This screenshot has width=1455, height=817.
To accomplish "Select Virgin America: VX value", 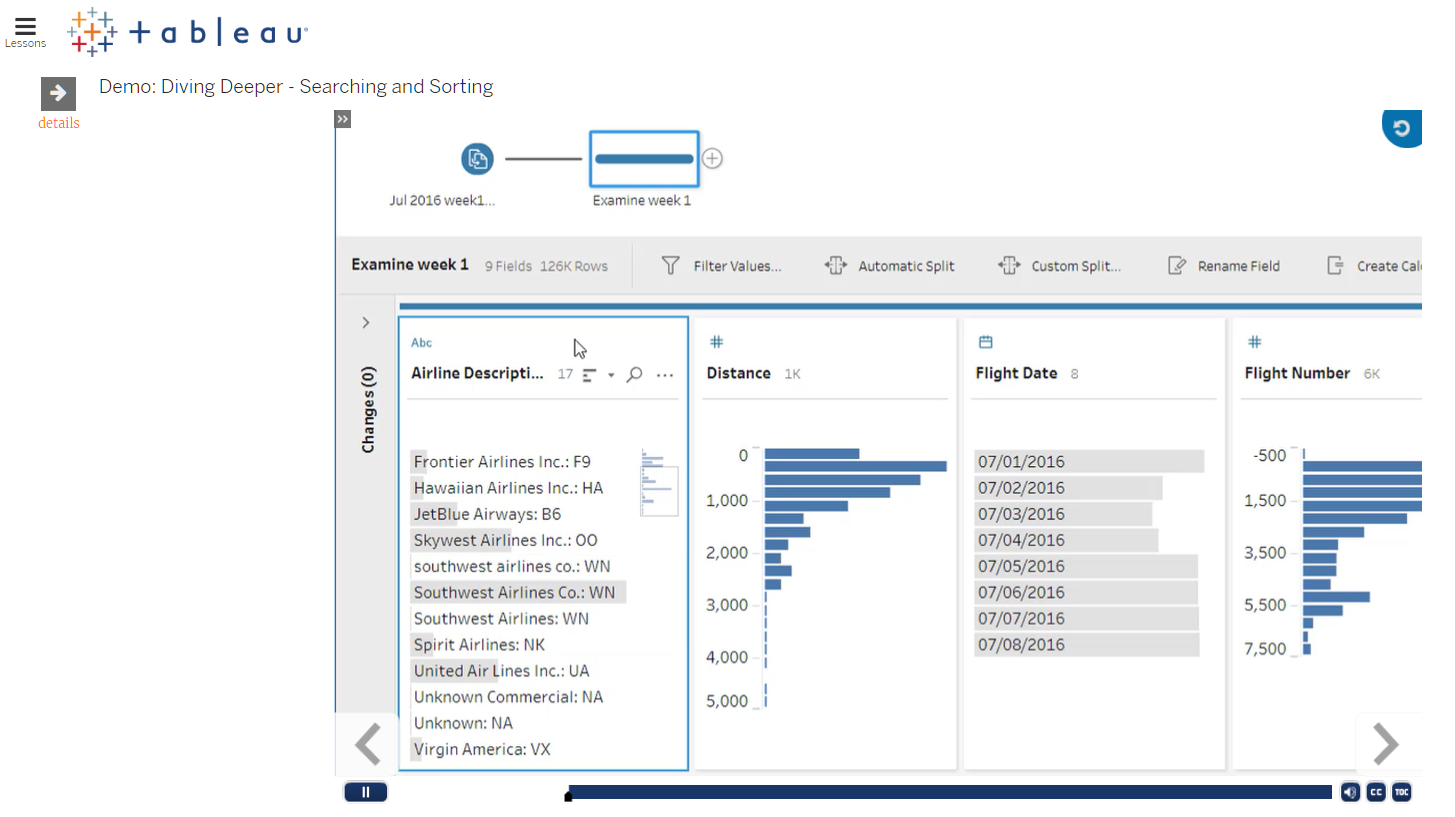I will coord(482,748).
